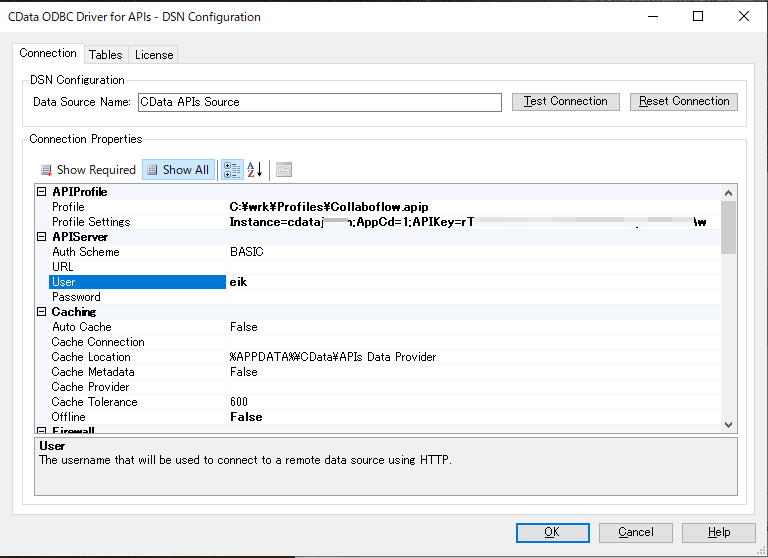768x558 pixels.
Task: Sort properties alphabetically with A-Z icon
Action: point(255,170)
